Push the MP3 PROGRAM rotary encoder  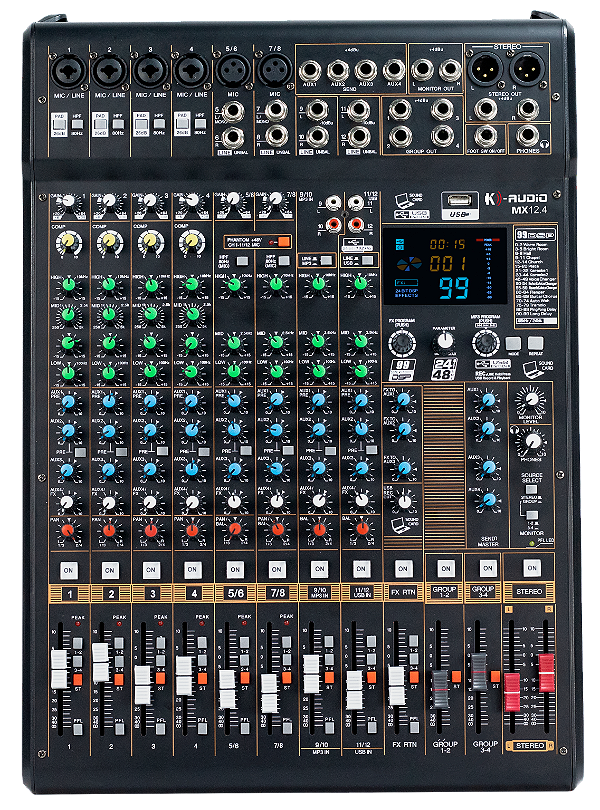pos(486,342)
